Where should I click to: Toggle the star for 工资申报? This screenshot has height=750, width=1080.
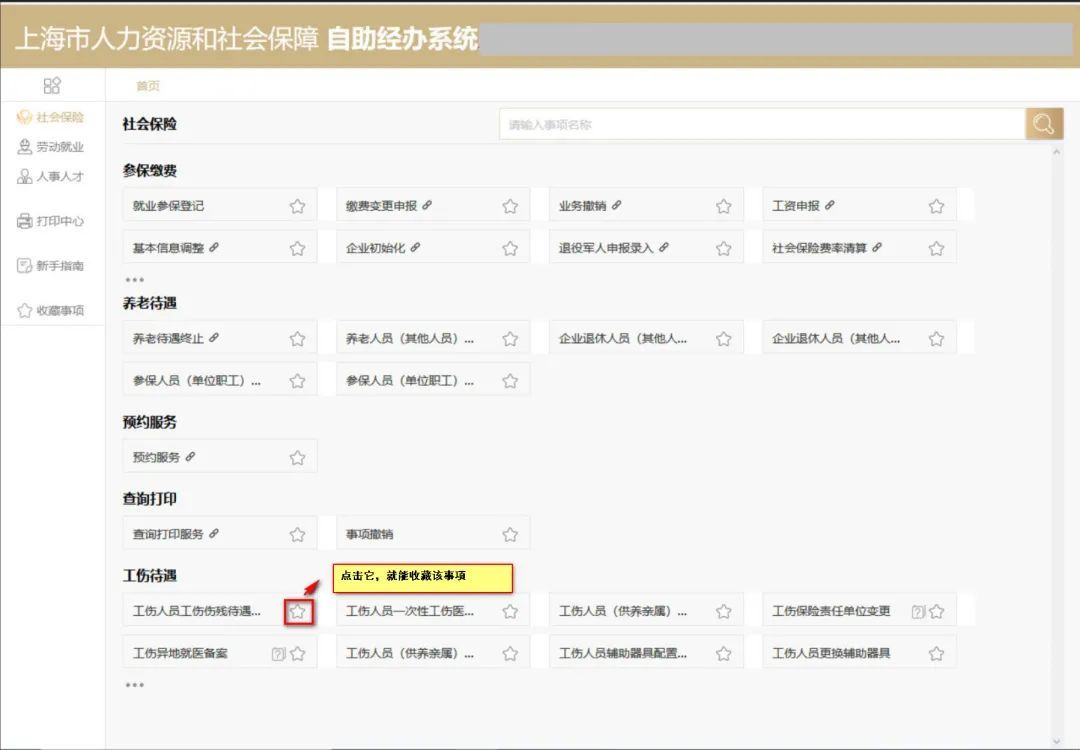[936, 206]
